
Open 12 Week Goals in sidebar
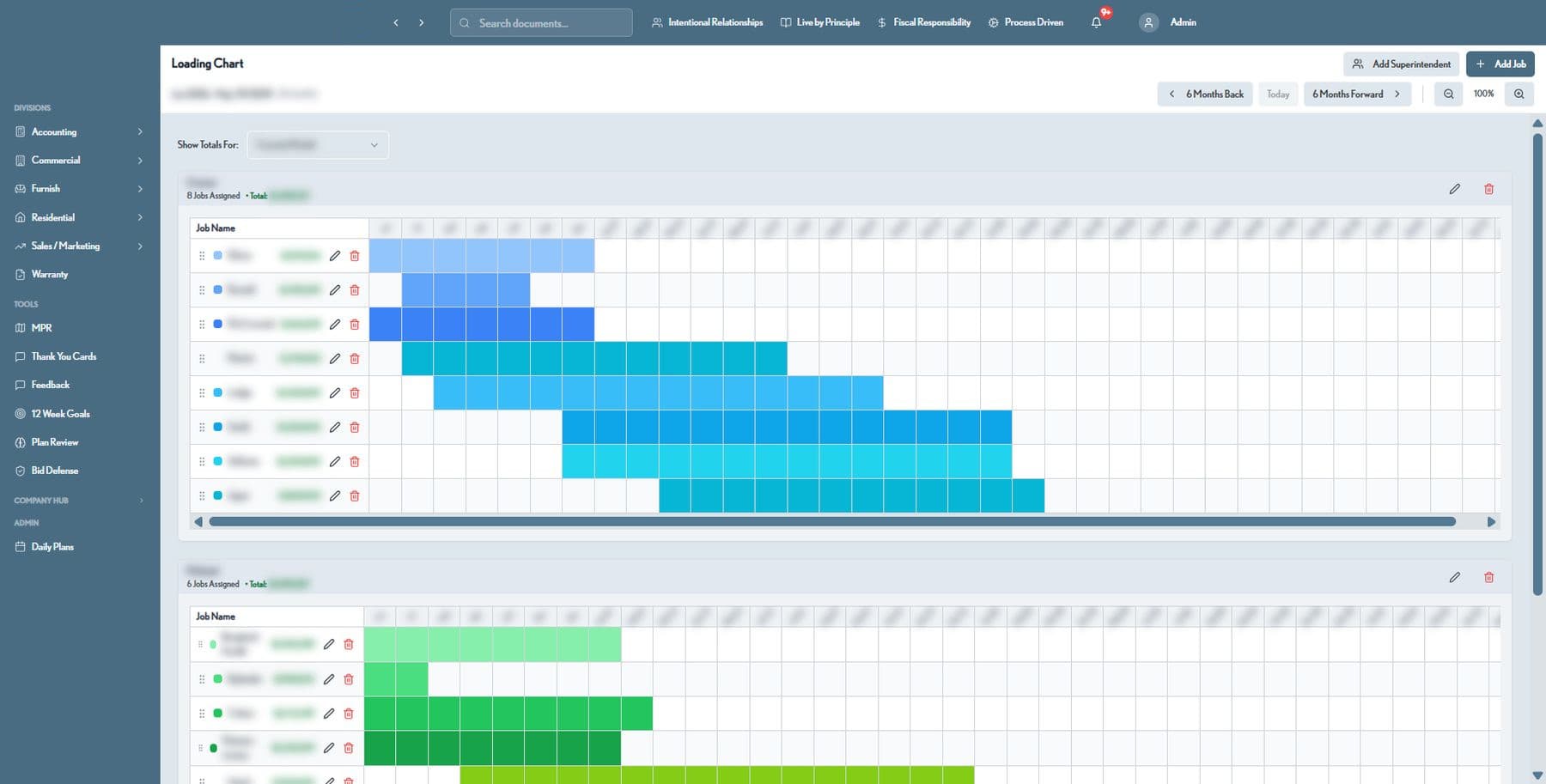(60, 414)
